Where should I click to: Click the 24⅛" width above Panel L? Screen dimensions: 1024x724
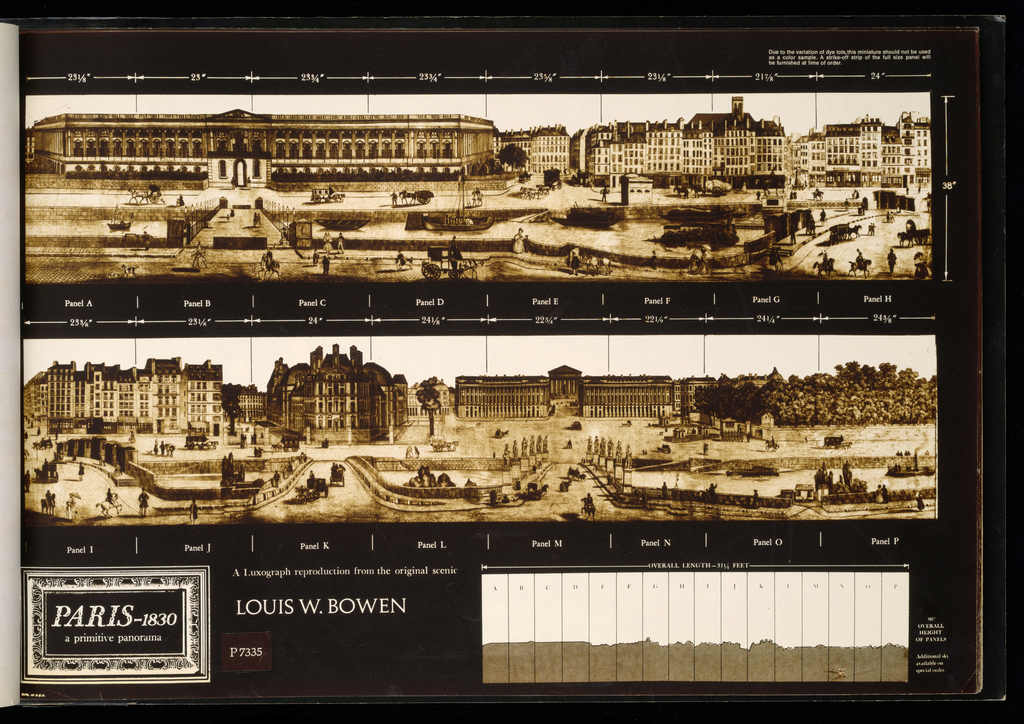click(x=432, y=320)
